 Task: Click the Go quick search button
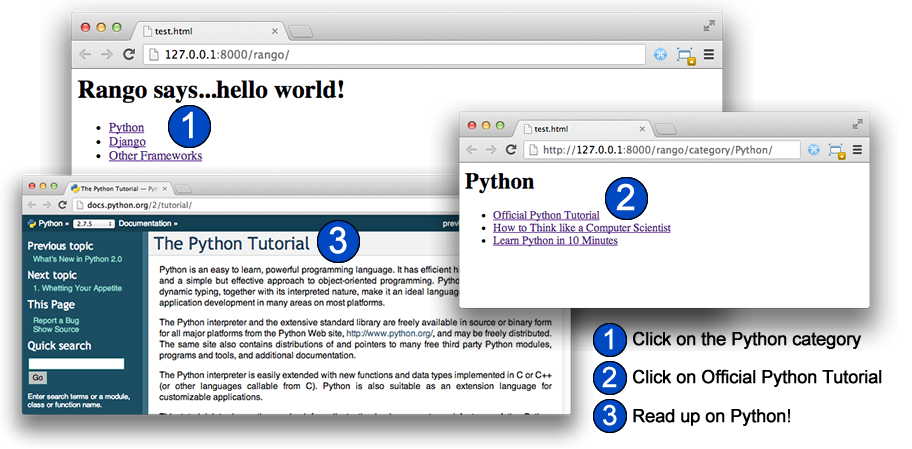click(x=38, y=378)
